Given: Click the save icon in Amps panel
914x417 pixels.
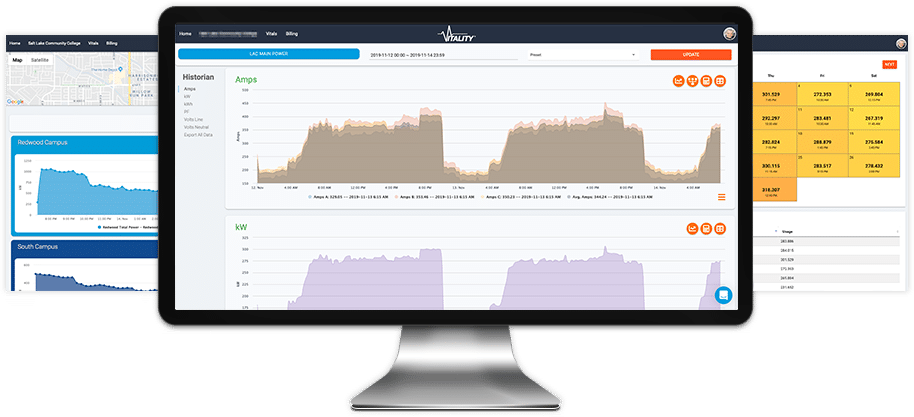Looking at the screenshot, I should 706,81.
